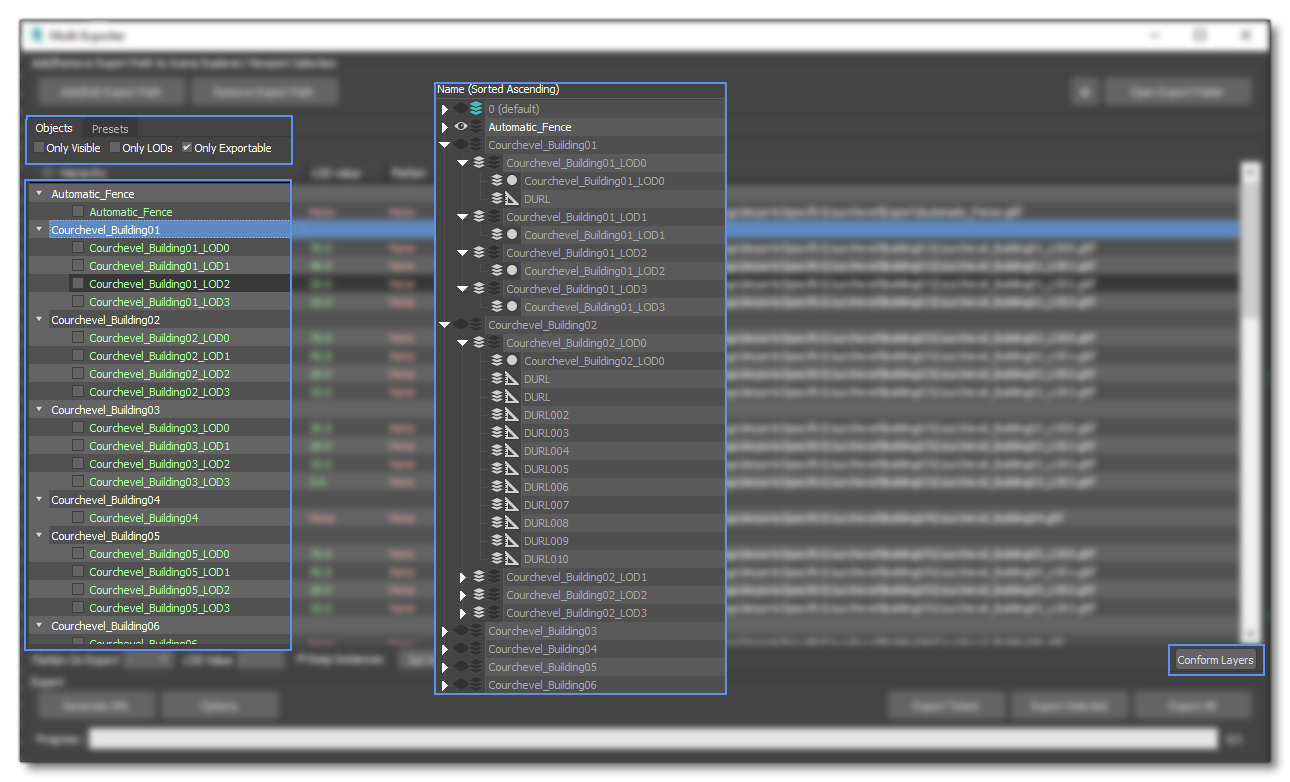The height and width of the screenshot is (782, 1290).
Task: Click the layer icon next to Courchevel_Building02
Action: (477, 324)
